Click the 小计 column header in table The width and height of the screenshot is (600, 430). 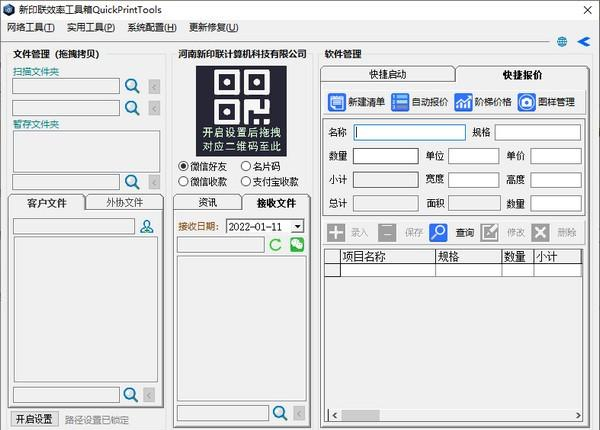(x=558, y=256)
